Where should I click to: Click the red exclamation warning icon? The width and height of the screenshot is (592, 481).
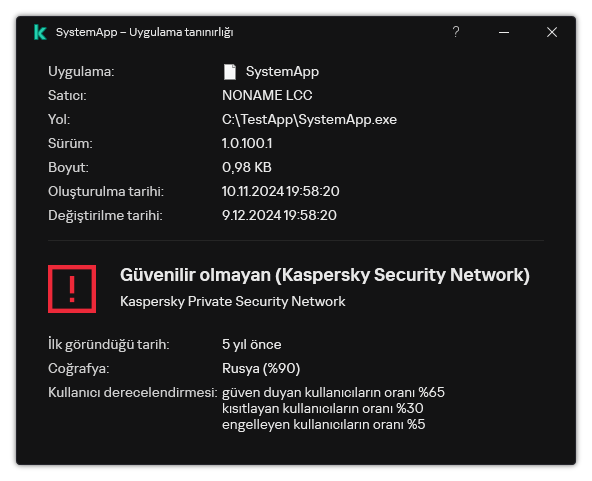click(72, 289)
